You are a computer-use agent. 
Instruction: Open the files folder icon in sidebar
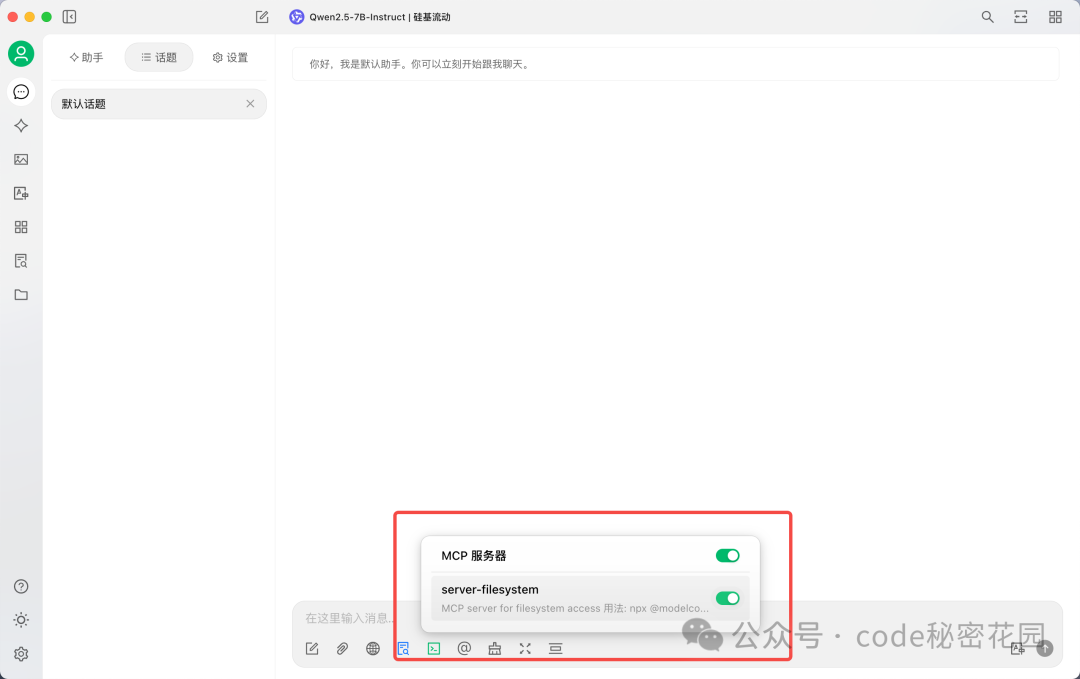(21, 294)
